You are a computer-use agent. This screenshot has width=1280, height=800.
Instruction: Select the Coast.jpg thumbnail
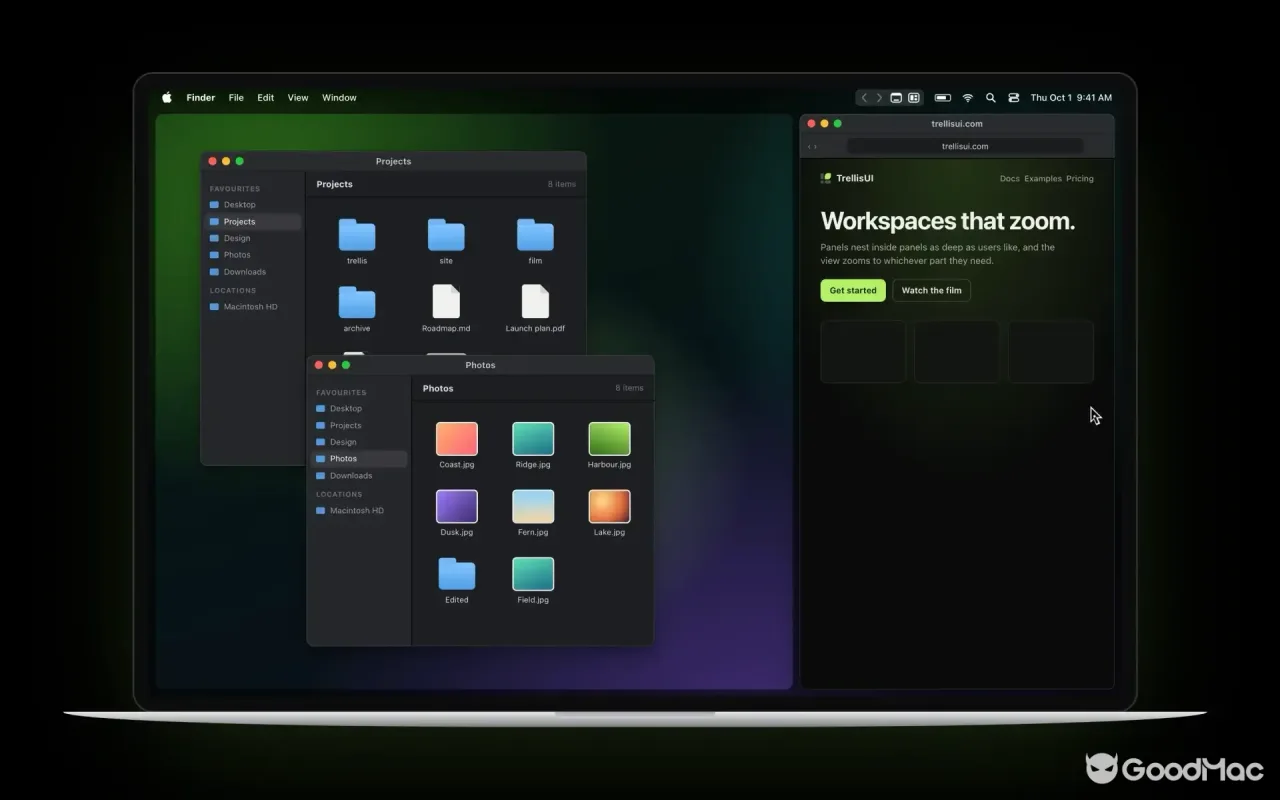click(457, 439)
